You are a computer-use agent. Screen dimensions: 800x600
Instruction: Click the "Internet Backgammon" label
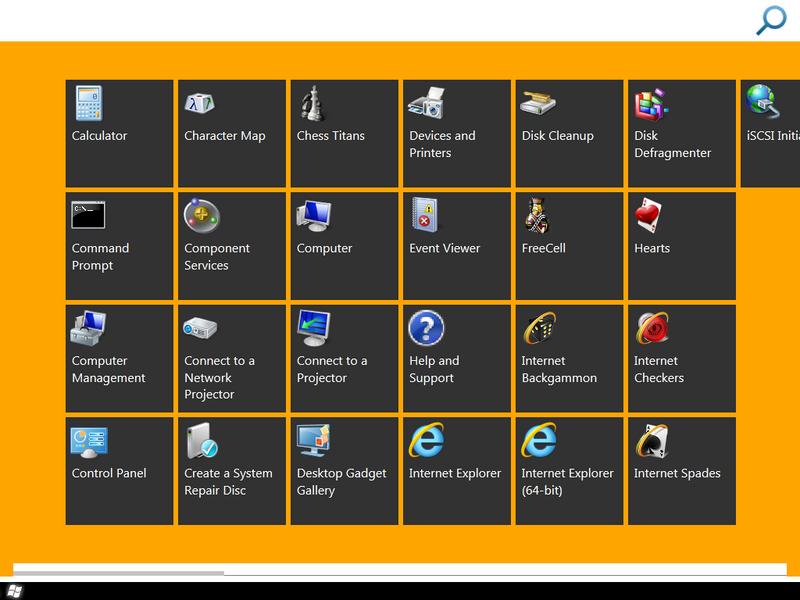tap(559, 369)
